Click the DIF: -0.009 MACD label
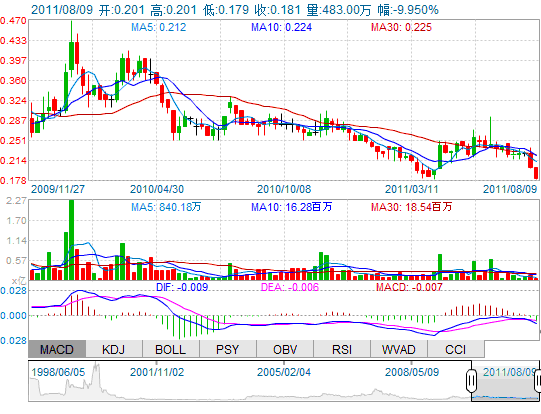 [182, 287]
